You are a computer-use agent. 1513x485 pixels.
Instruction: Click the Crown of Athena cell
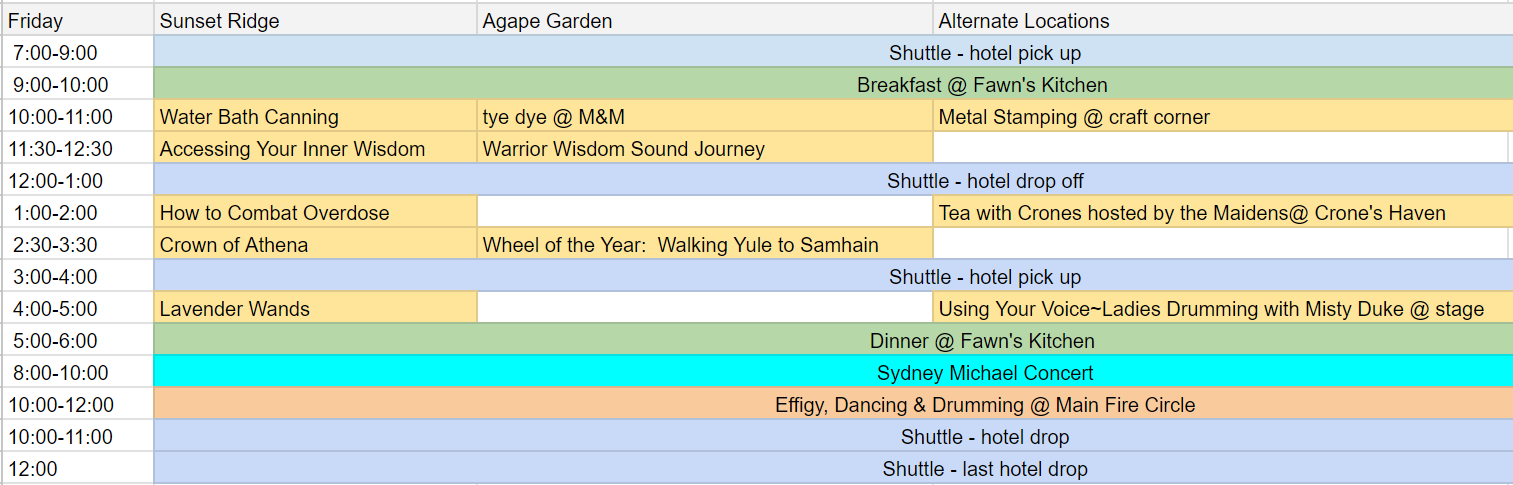[x=315, y=244]
